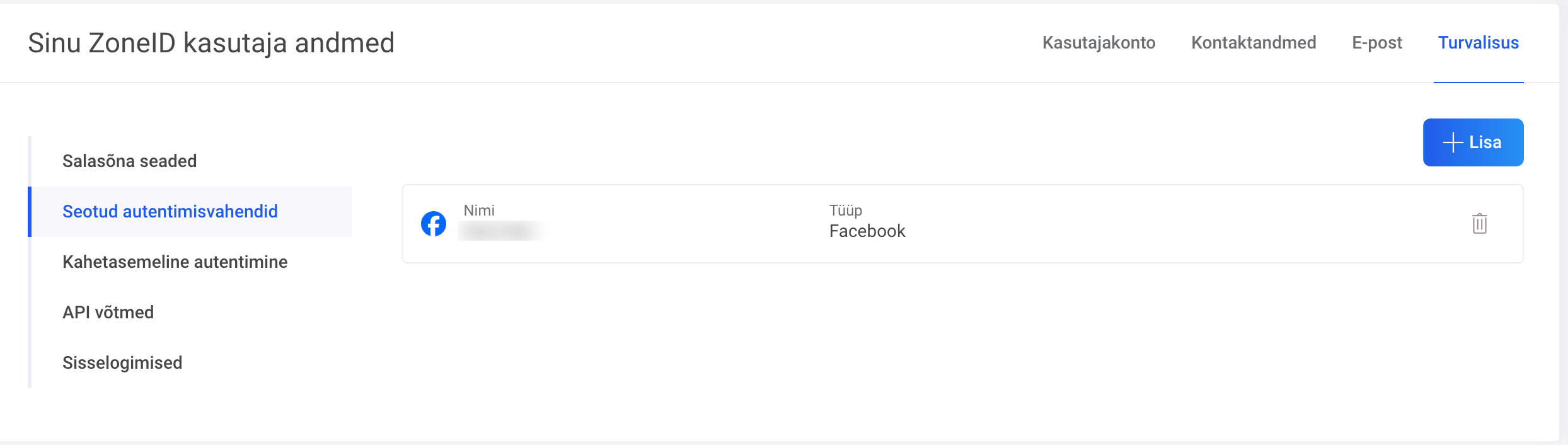Viewport: 1568px width, 445px height.
Task: Click the Tüüp column label
Action: (845, 211)
